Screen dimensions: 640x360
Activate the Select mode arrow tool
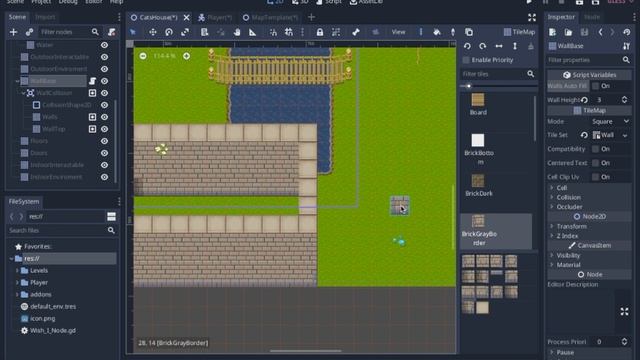(133, 32)
